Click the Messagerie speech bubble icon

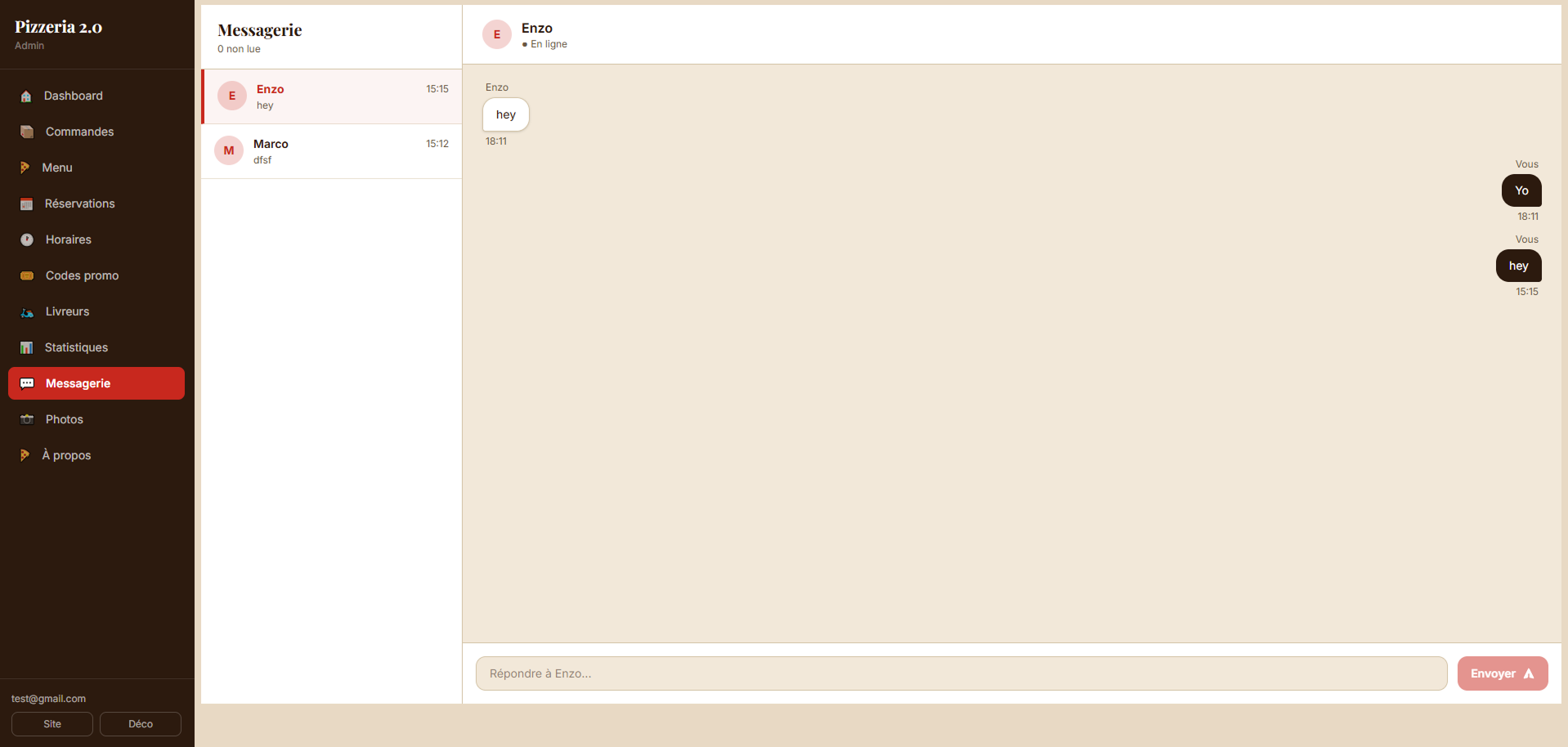(x=27, y=383)
